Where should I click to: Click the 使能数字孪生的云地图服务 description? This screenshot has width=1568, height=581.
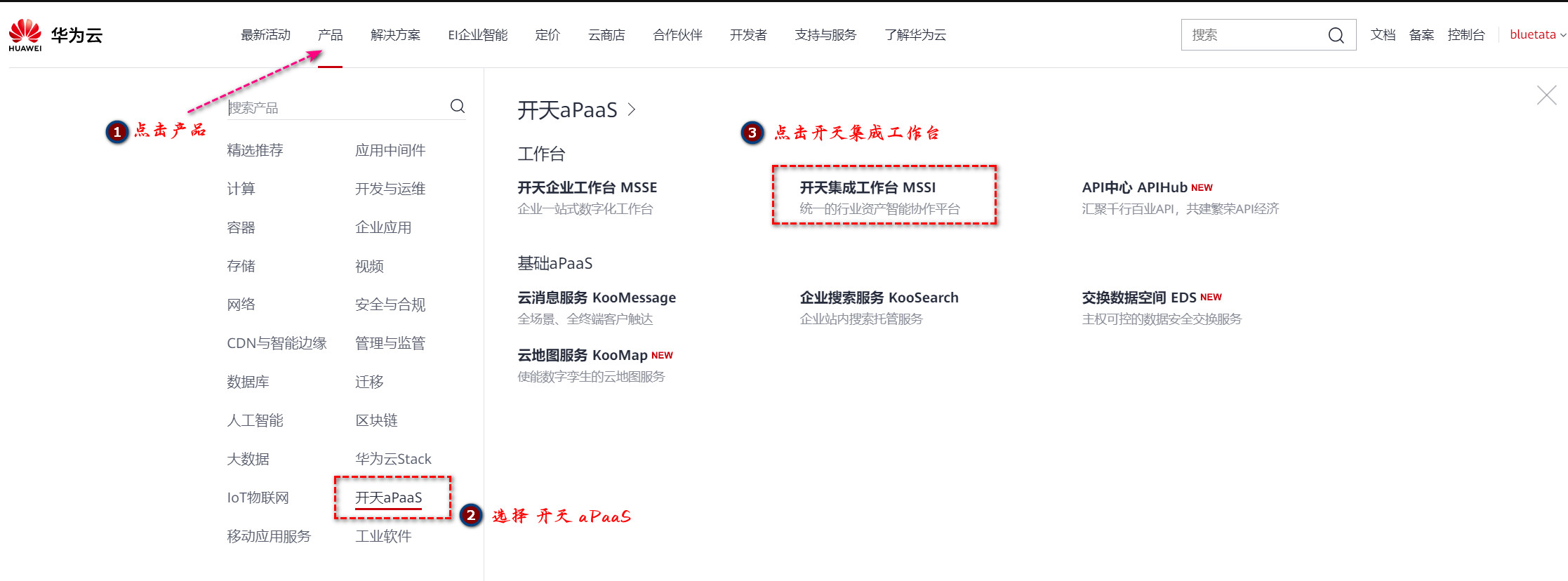pyautogui.click(x=591, y=377)
